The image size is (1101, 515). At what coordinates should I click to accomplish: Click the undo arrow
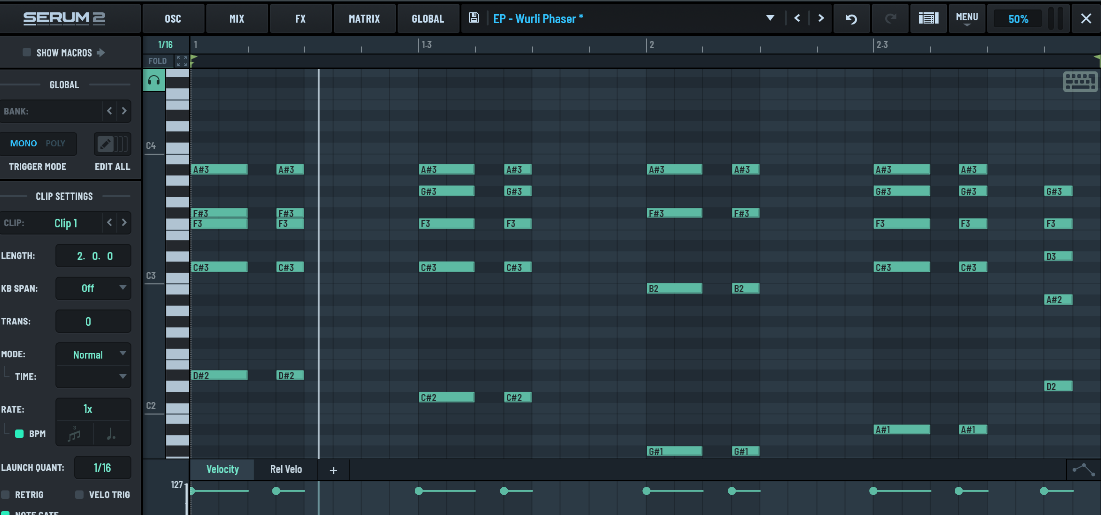point(851,19)
